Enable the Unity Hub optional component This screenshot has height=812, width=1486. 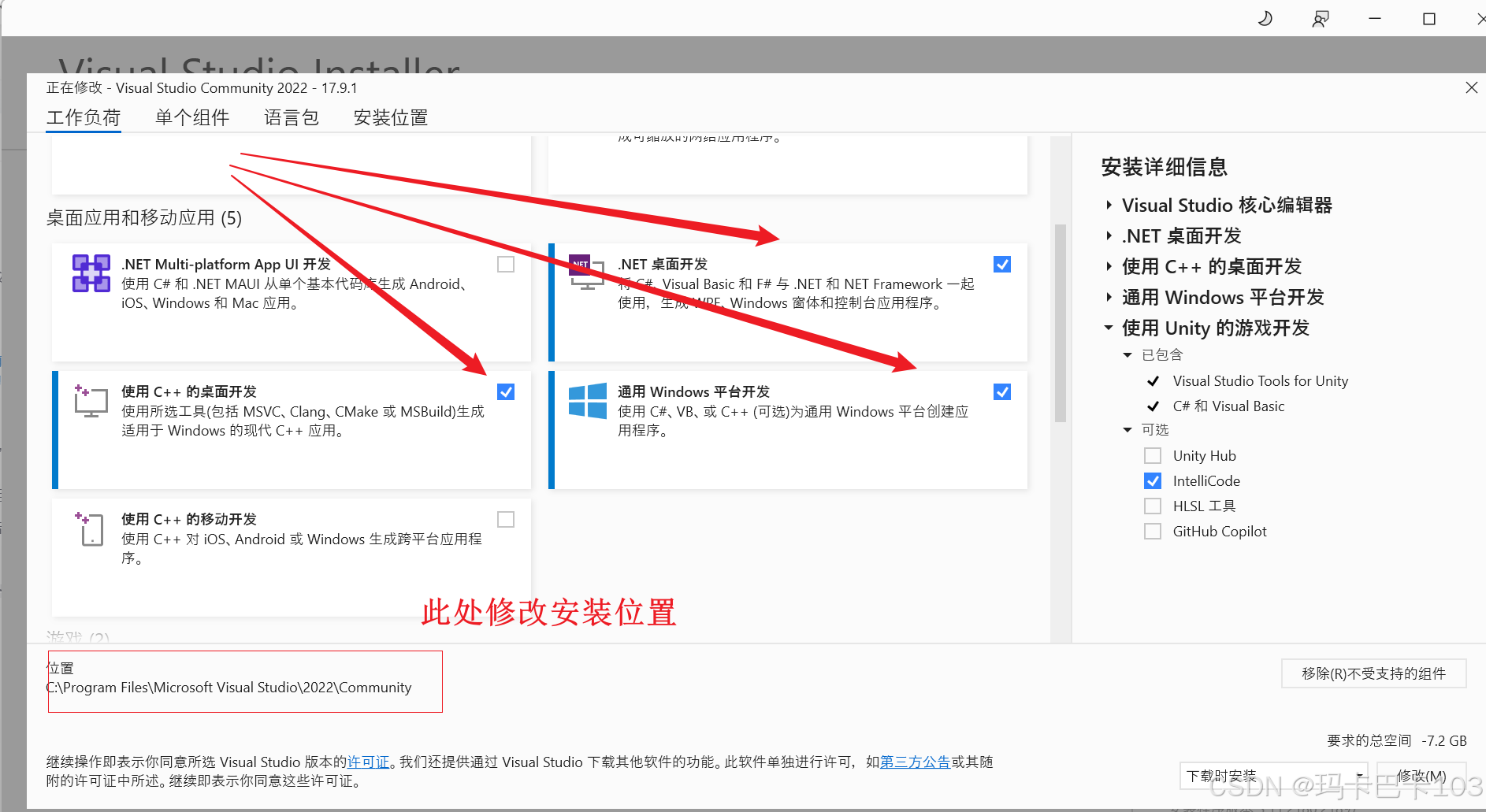(1153, 456)
